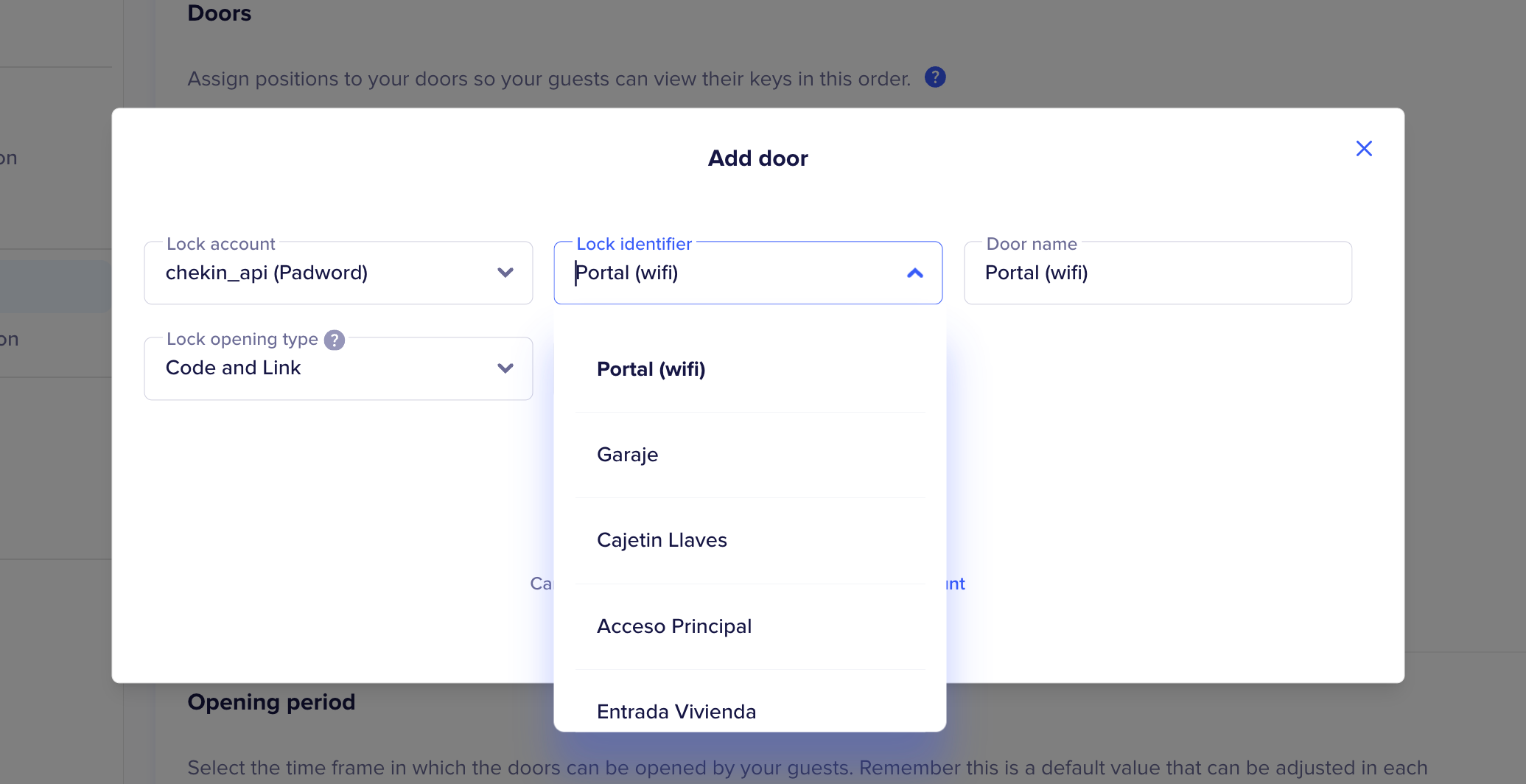Click the "Lock identifier" field label
The width and height of the screenshot is (1526, 784).
pos(634,244)
